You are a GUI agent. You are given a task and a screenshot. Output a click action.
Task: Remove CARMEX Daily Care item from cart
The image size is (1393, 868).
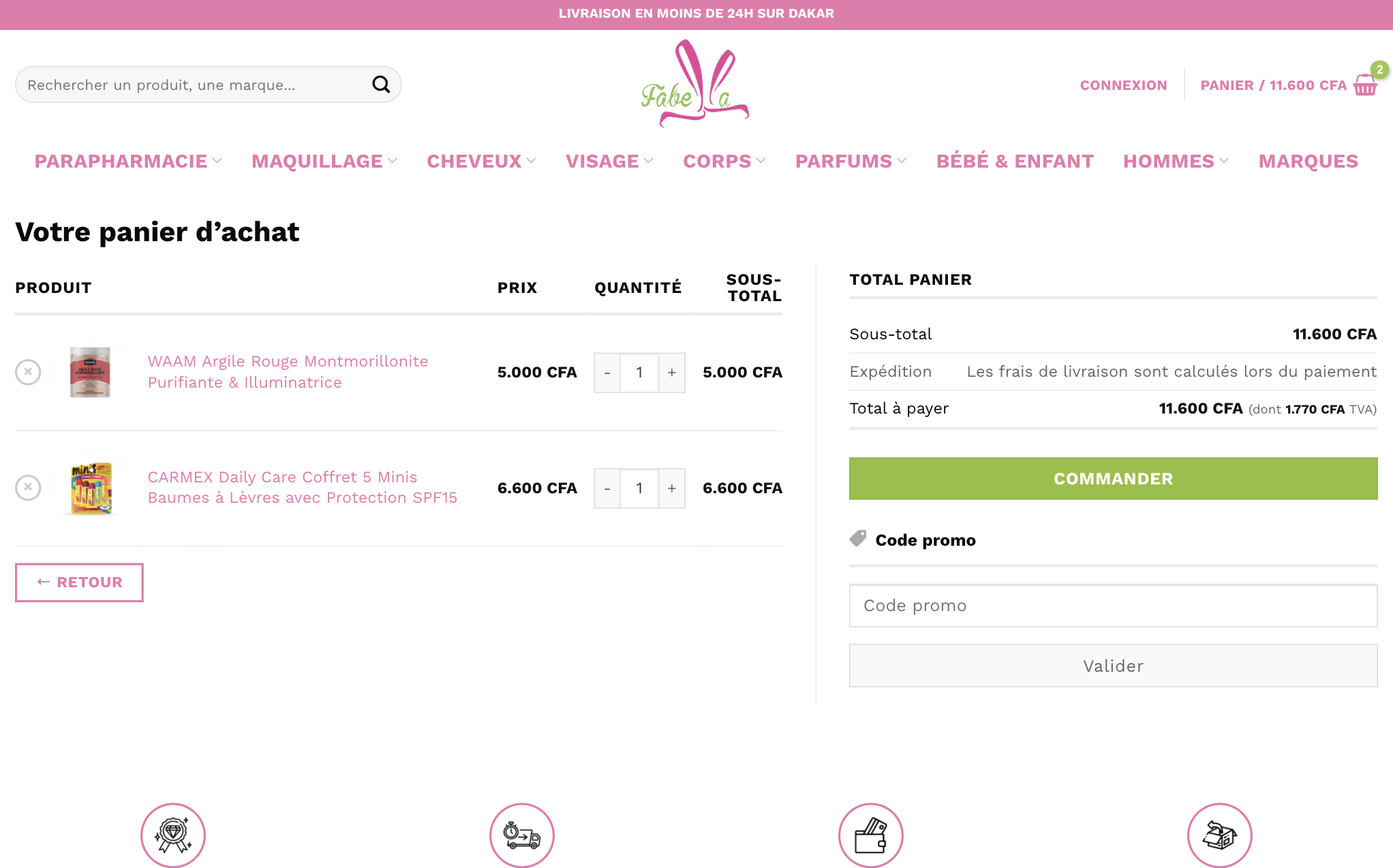point(28,488)
